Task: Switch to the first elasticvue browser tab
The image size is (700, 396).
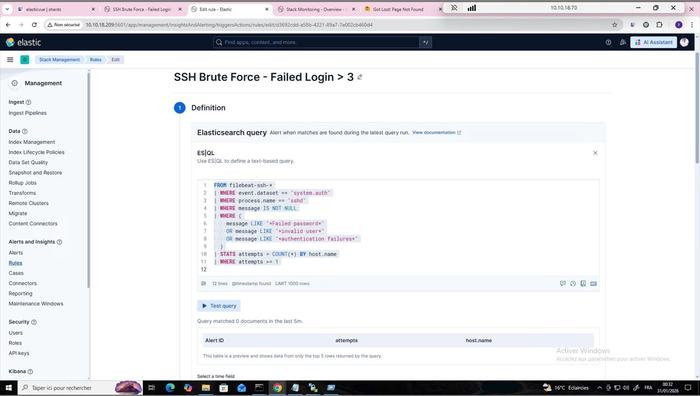Action: tap(55, 9)
